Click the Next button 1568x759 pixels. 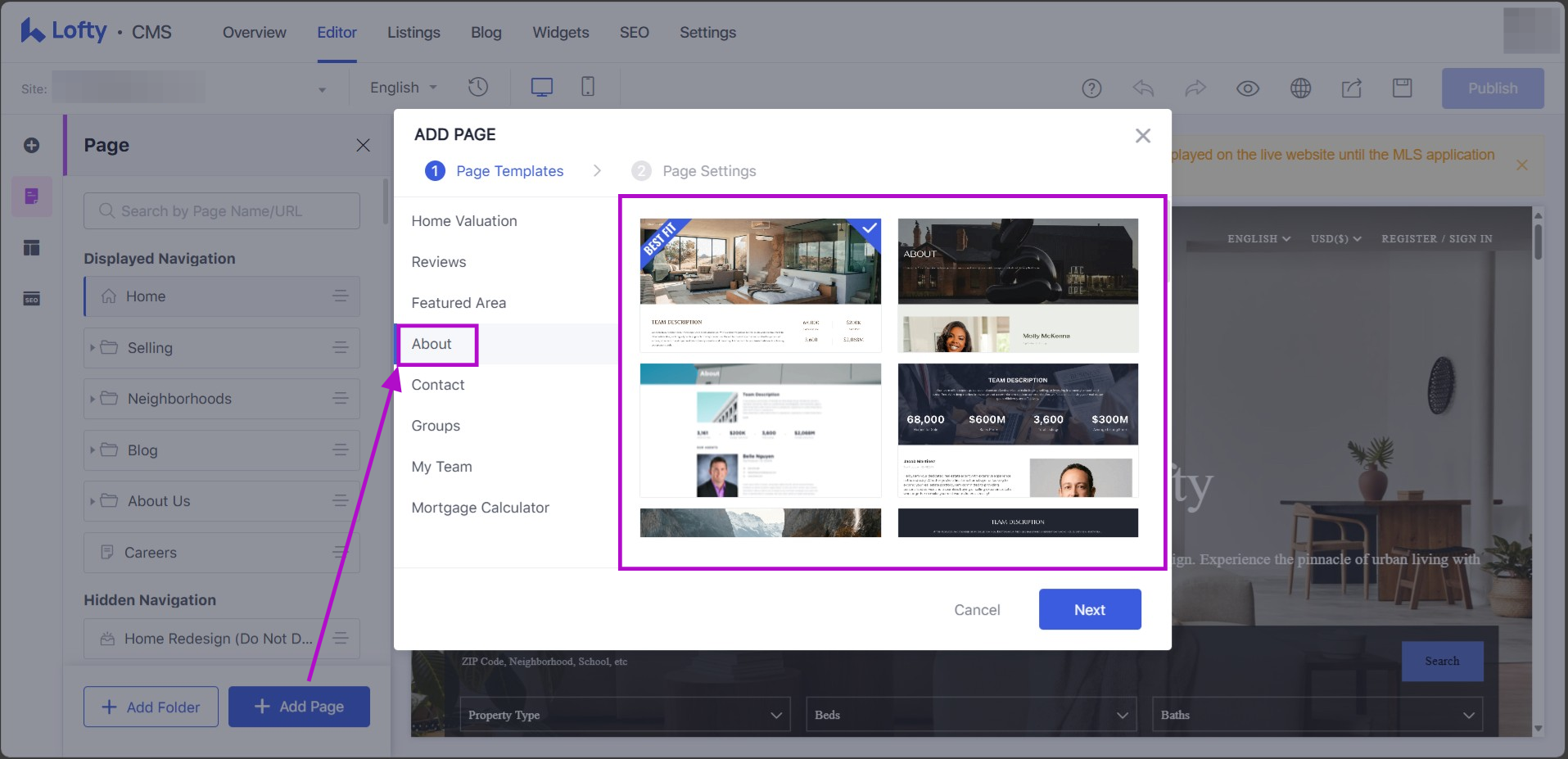click(1089, 609)
